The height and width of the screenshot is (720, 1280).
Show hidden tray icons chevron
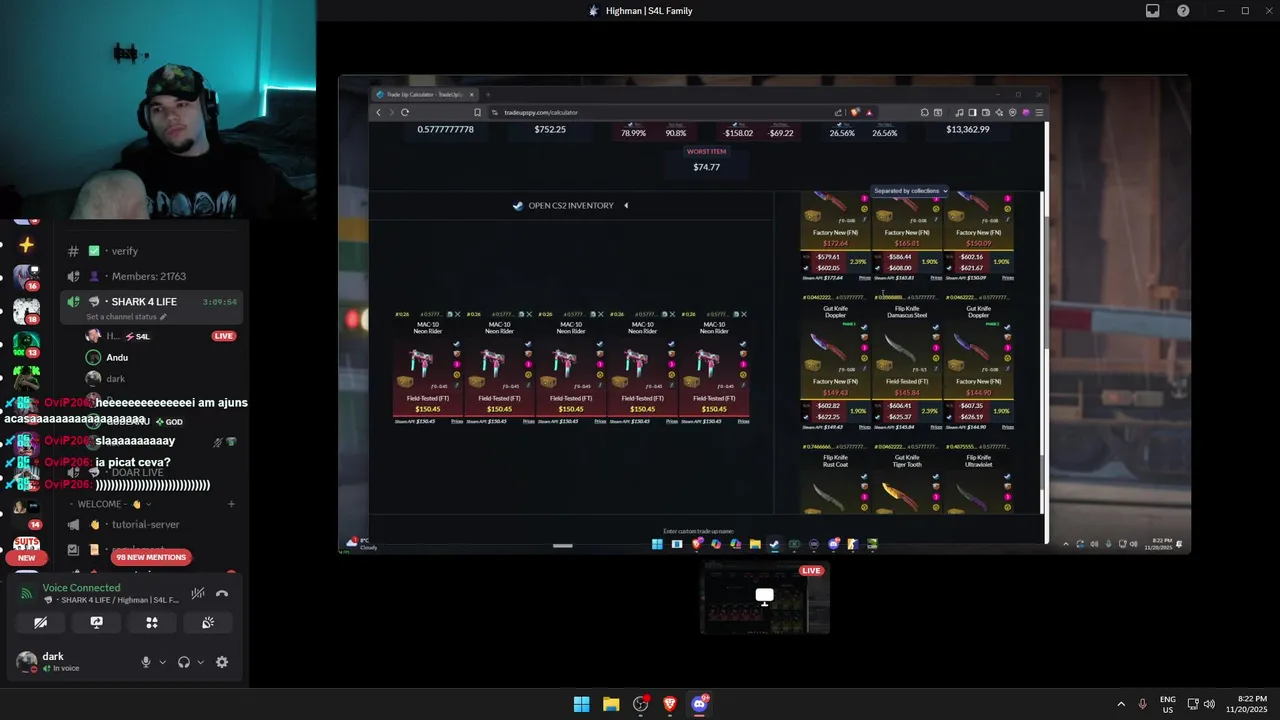1121,704
